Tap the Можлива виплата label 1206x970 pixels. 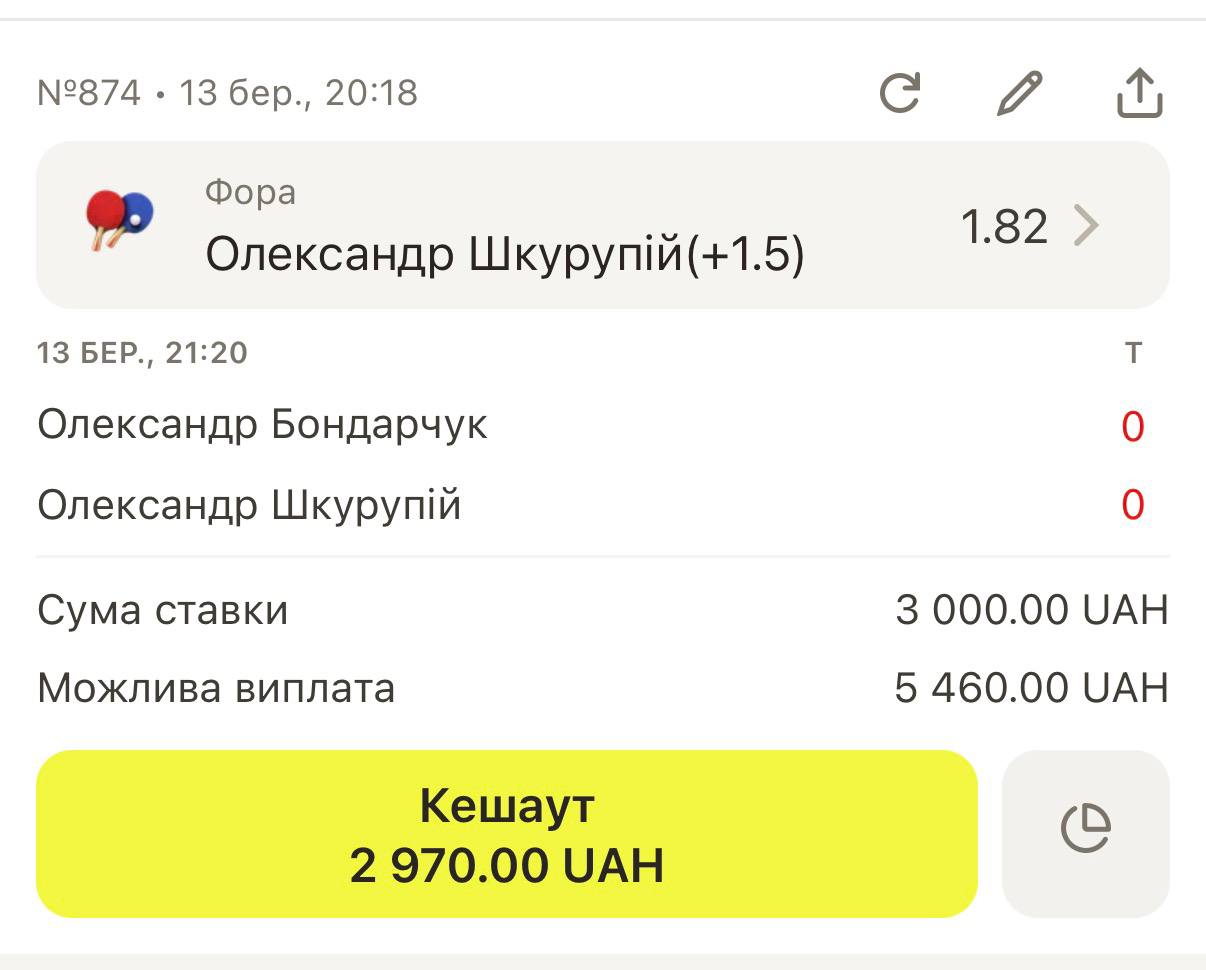(x=216, y=688)
